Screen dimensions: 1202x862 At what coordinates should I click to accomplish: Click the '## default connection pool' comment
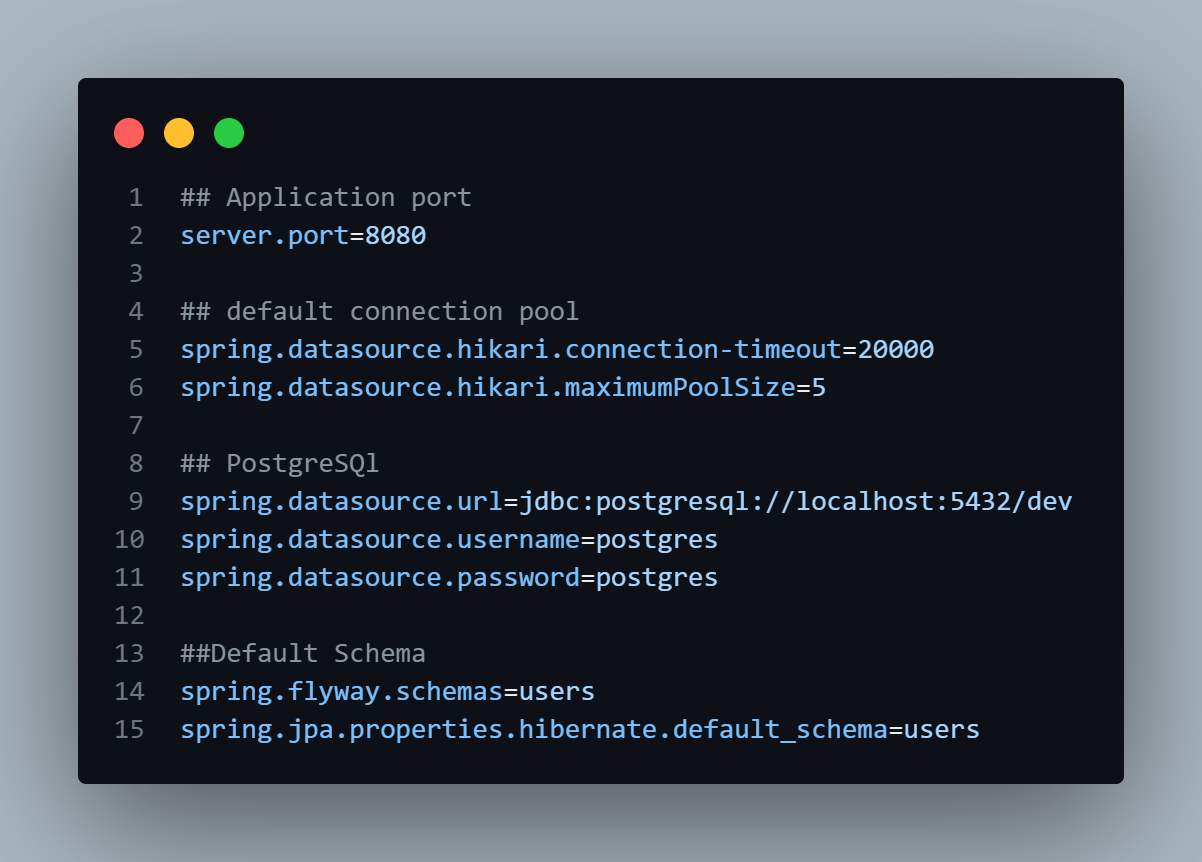click(380, 311)
